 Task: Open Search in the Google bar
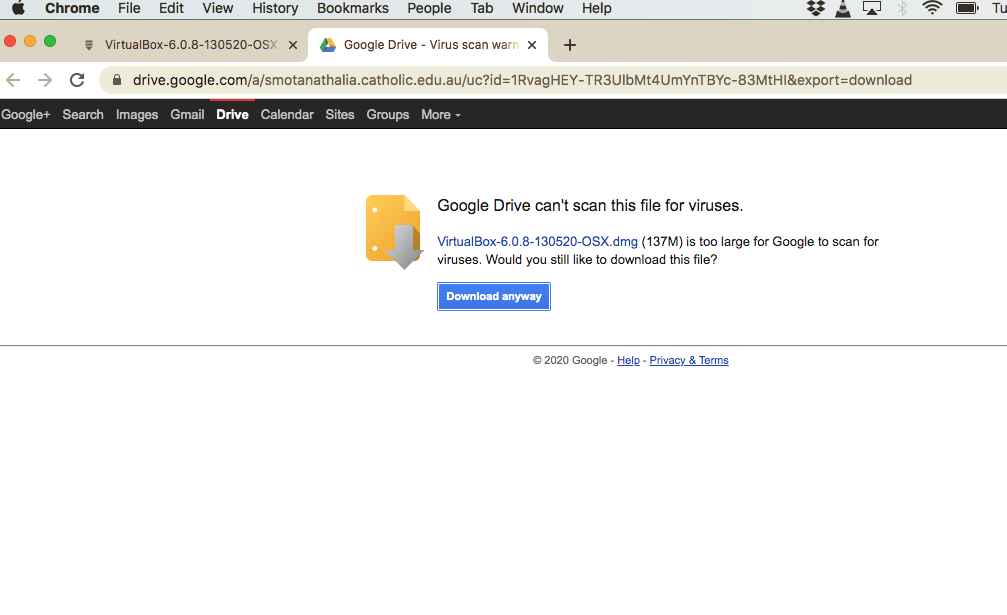pyautogui.click(x=83, y=115)
